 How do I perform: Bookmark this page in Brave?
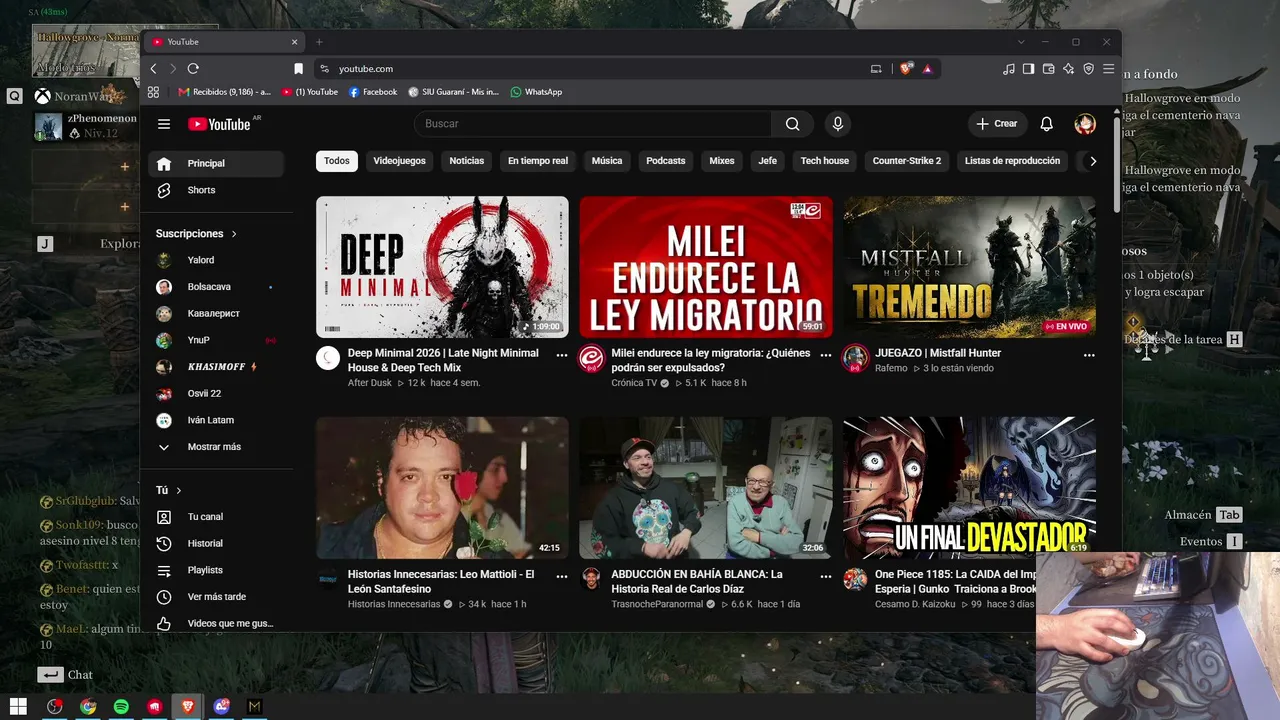[298, 69]
